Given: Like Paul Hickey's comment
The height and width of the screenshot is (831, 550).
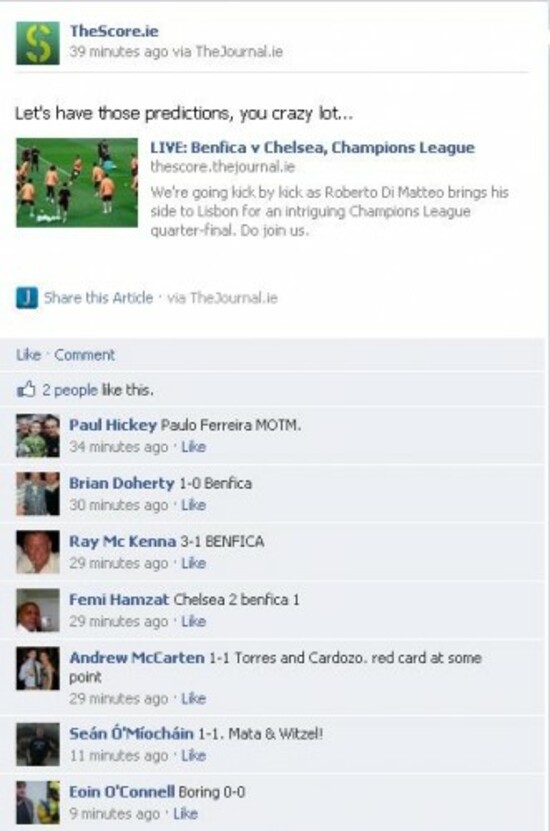Looking at the screenshot, I should pos(193,447).
